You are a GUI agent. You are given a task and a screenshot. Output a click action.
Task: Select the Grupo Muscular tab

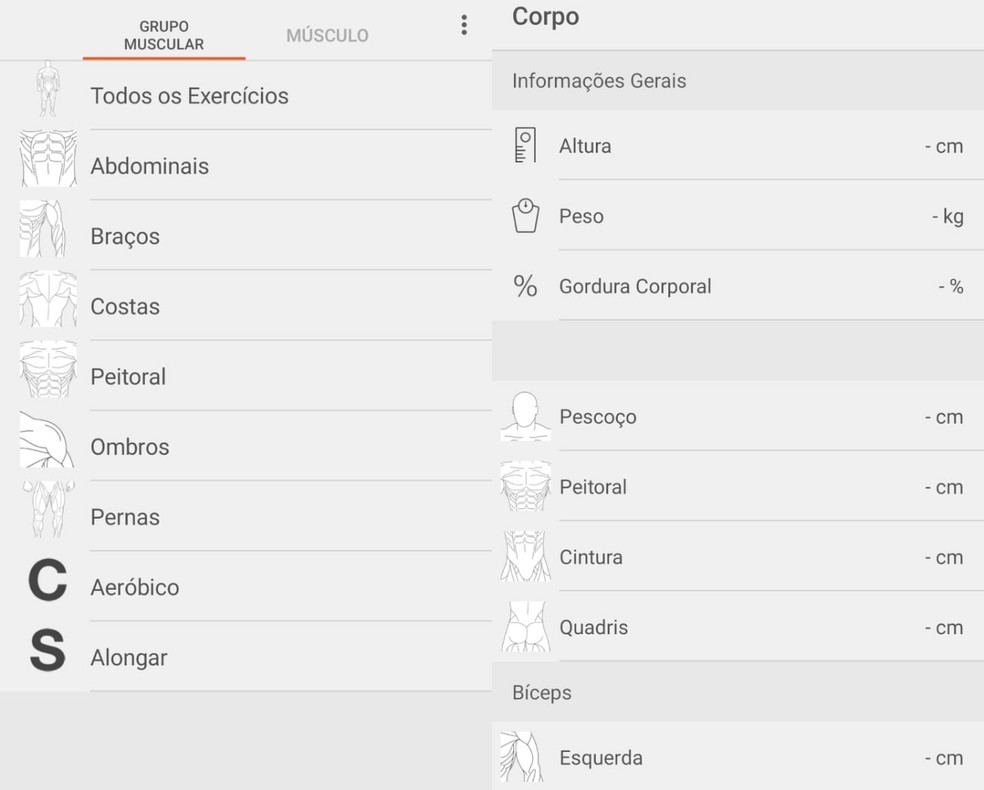[x=164, y=35]
